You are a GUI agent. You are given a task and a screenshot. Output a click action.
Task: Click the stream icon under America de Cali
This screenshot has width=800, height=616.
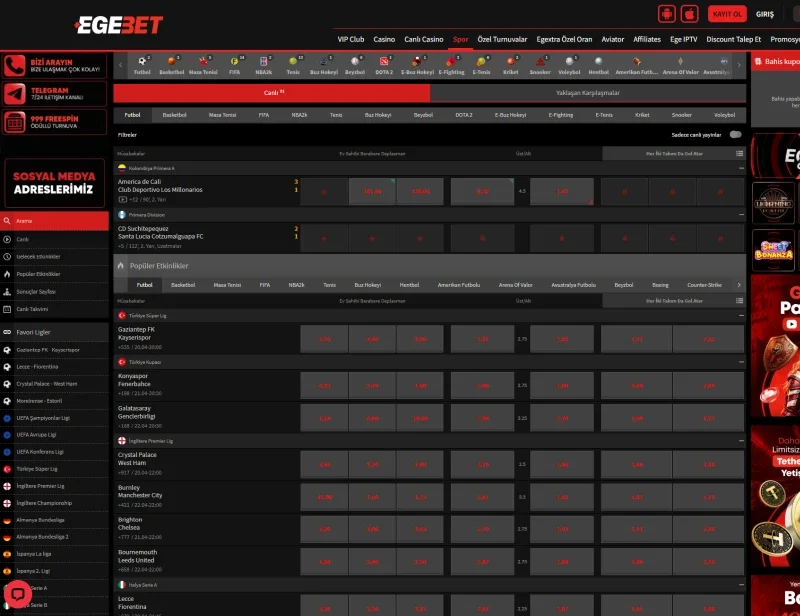[122, 199]
